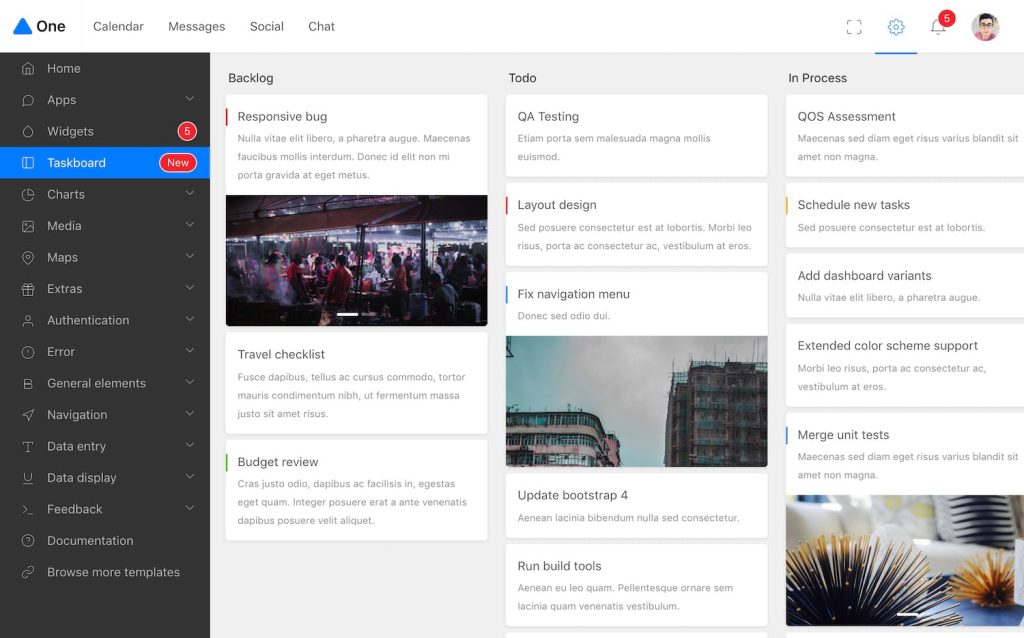Click the Home icon in the sidebar
Image resolution: width=1024 pixels, height=638 pixels.
click(28, 68)
